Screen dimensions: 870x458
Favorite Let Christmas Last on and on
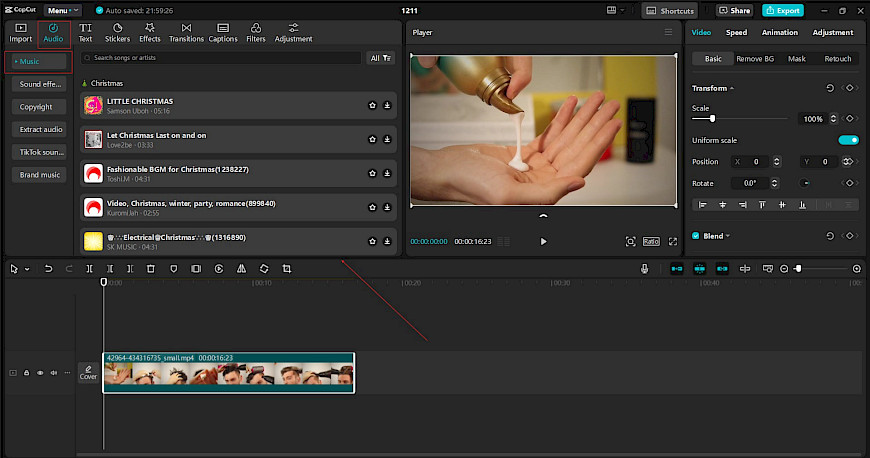tap(372, 139)
